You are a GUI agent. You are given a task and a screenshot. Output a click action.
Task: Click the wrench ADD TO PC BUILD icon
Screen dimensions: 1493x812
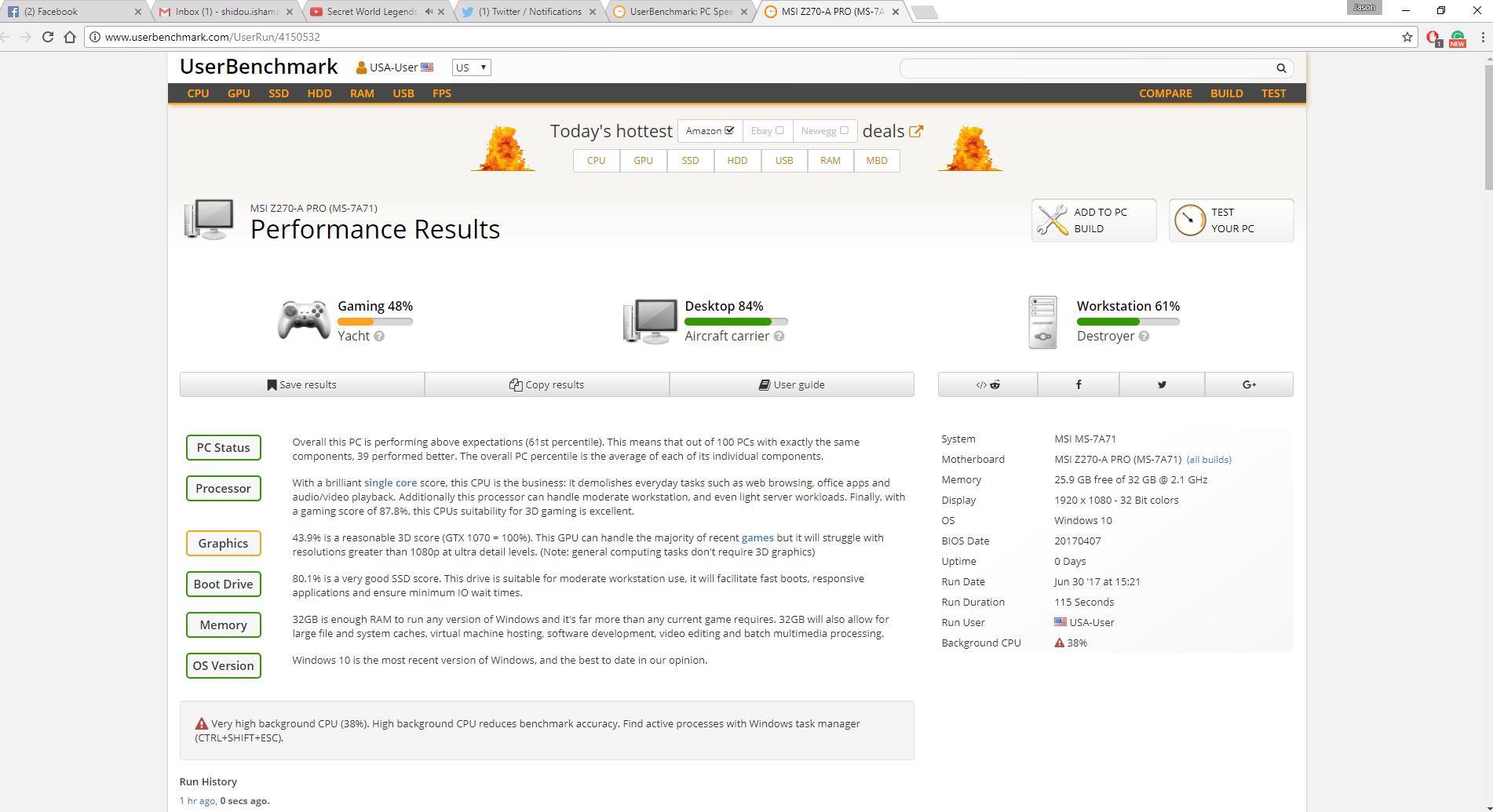pos(1052,220)
